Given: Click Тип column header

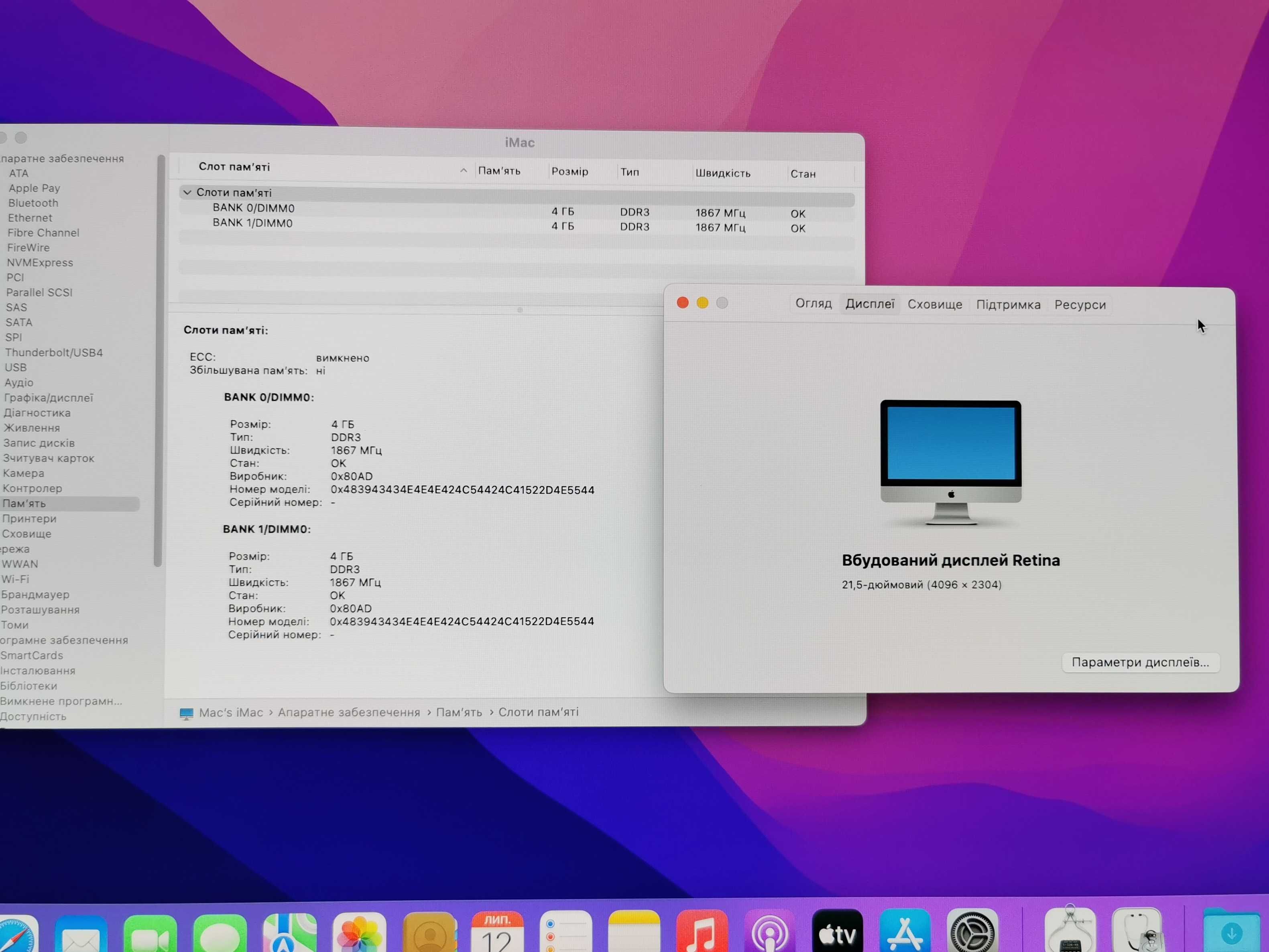Looking at the screenshot, I should tap(629, 172).
